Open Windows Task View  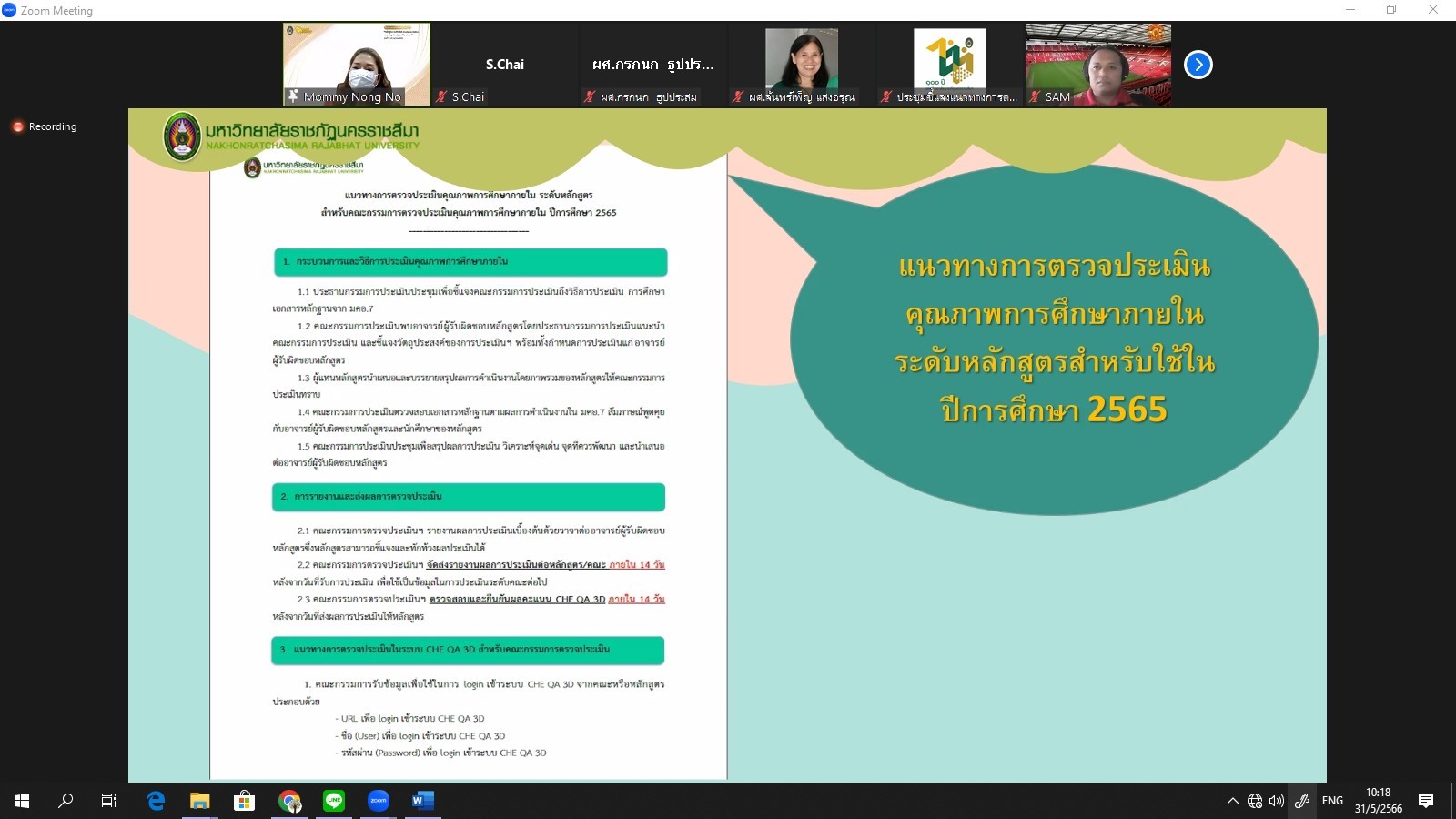(109, 801)
